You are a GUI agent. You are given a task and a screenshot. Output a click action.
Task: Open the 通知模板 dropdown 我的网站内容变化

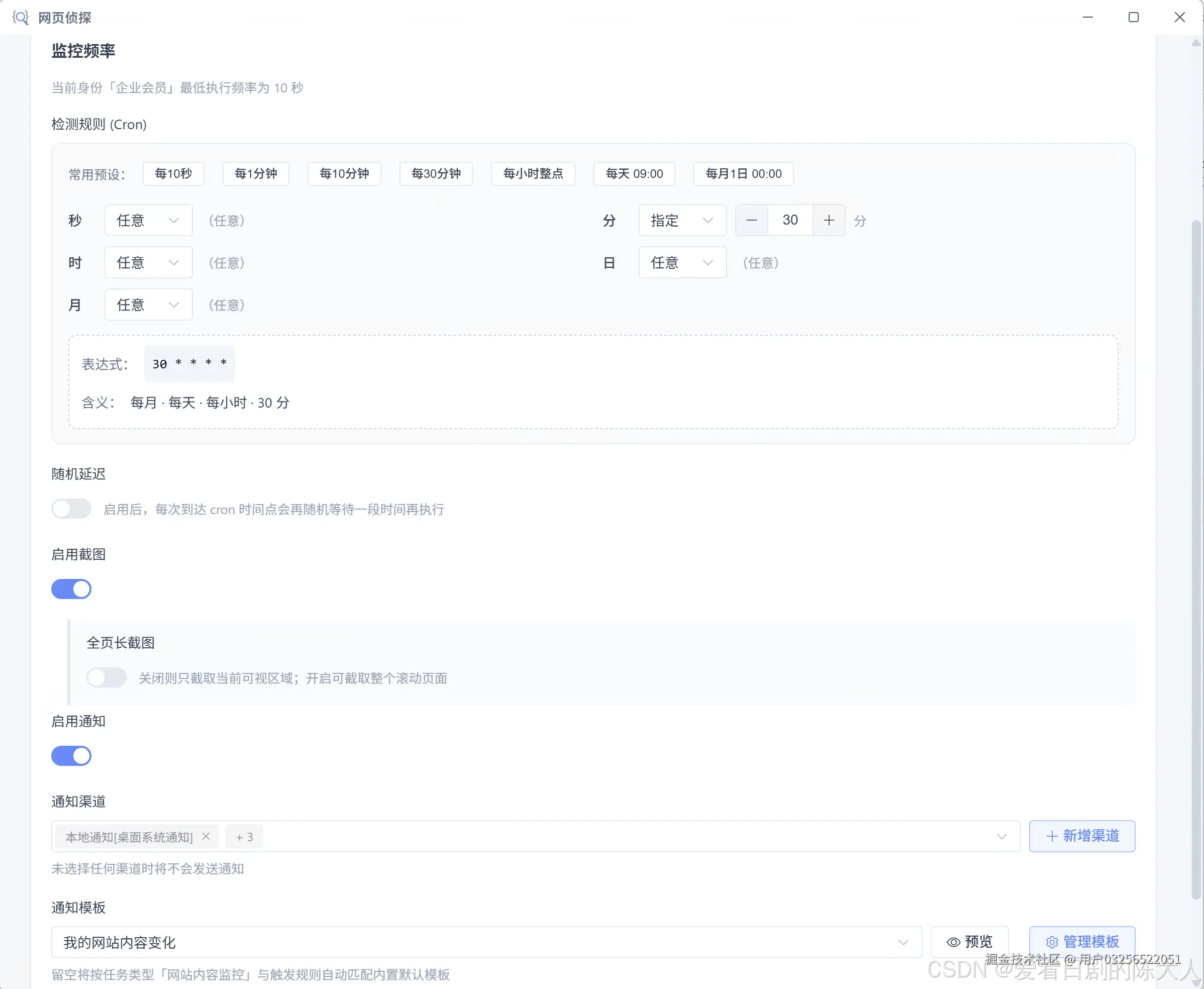click(486, 942)
